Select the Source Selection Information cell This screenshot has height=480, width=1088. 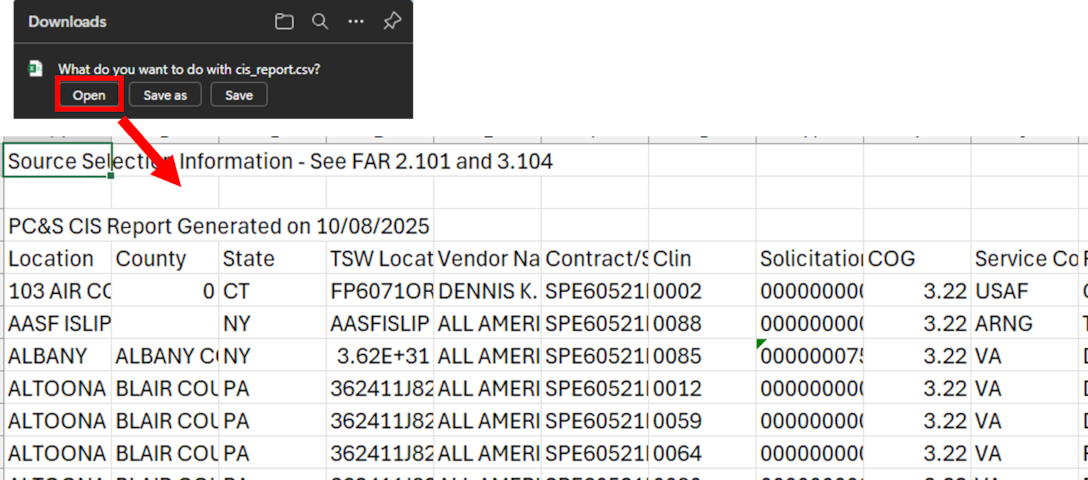tap(57, 161)
